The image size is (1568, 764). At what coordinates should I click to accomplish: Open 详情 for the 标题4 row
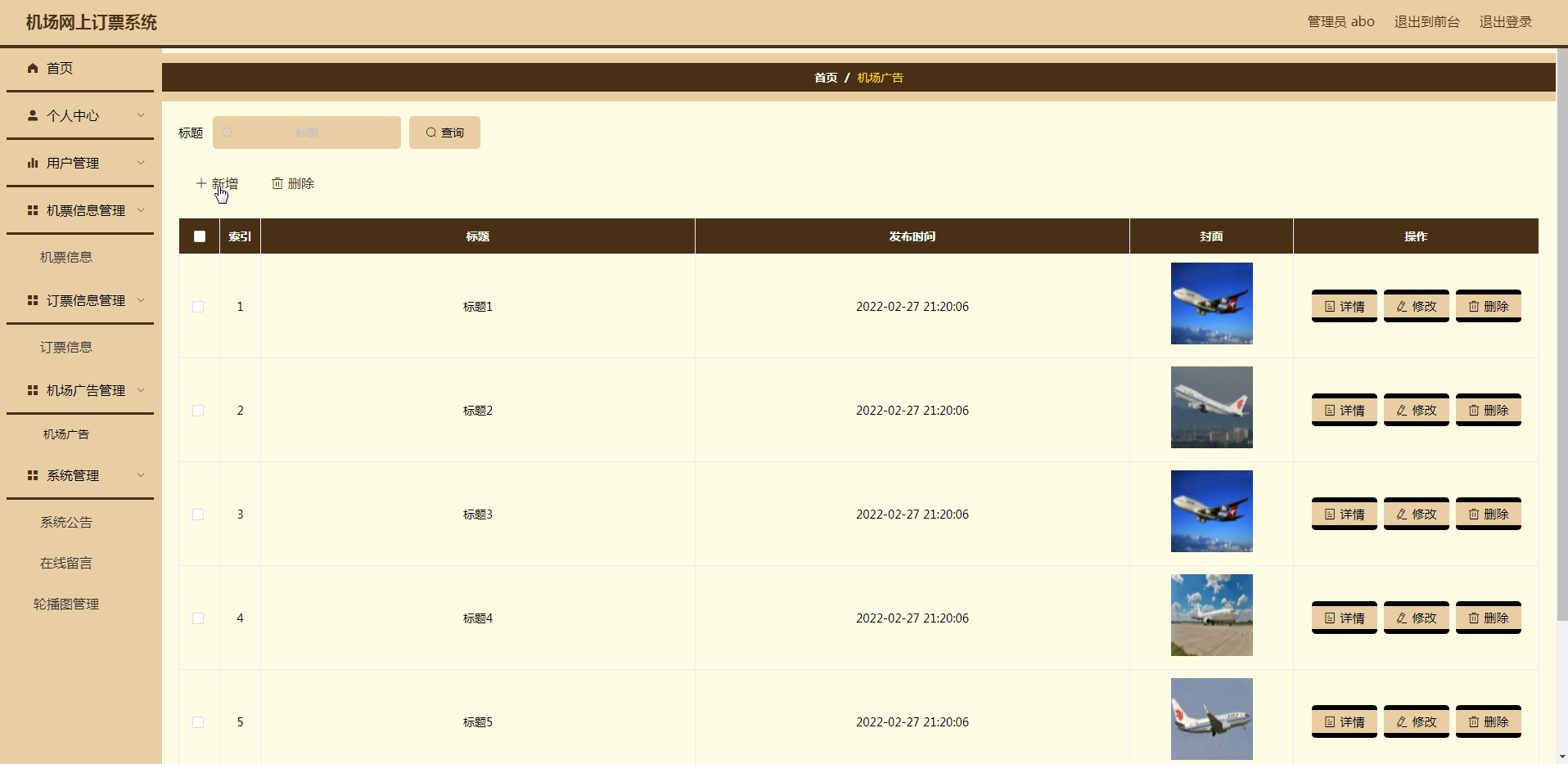pos(1344,618)
